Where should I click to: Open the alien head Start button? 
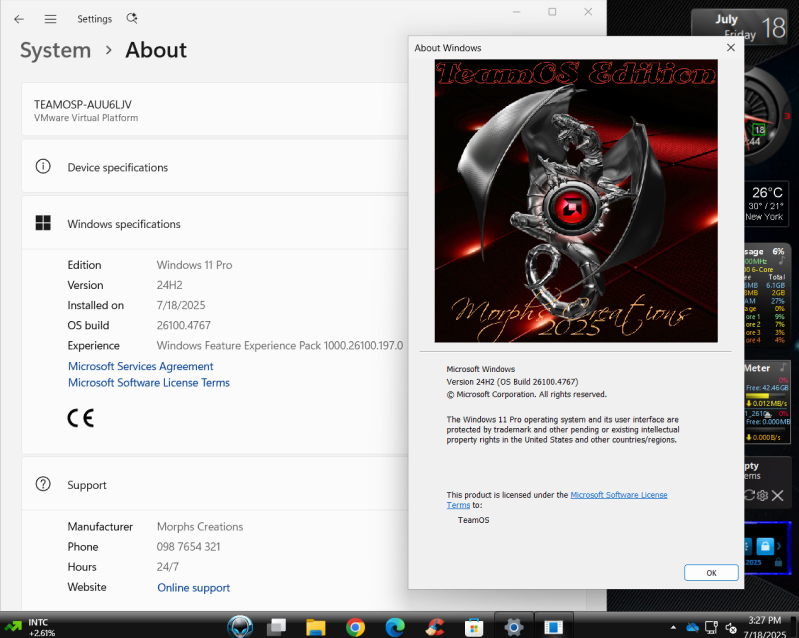tap(240, 627)
